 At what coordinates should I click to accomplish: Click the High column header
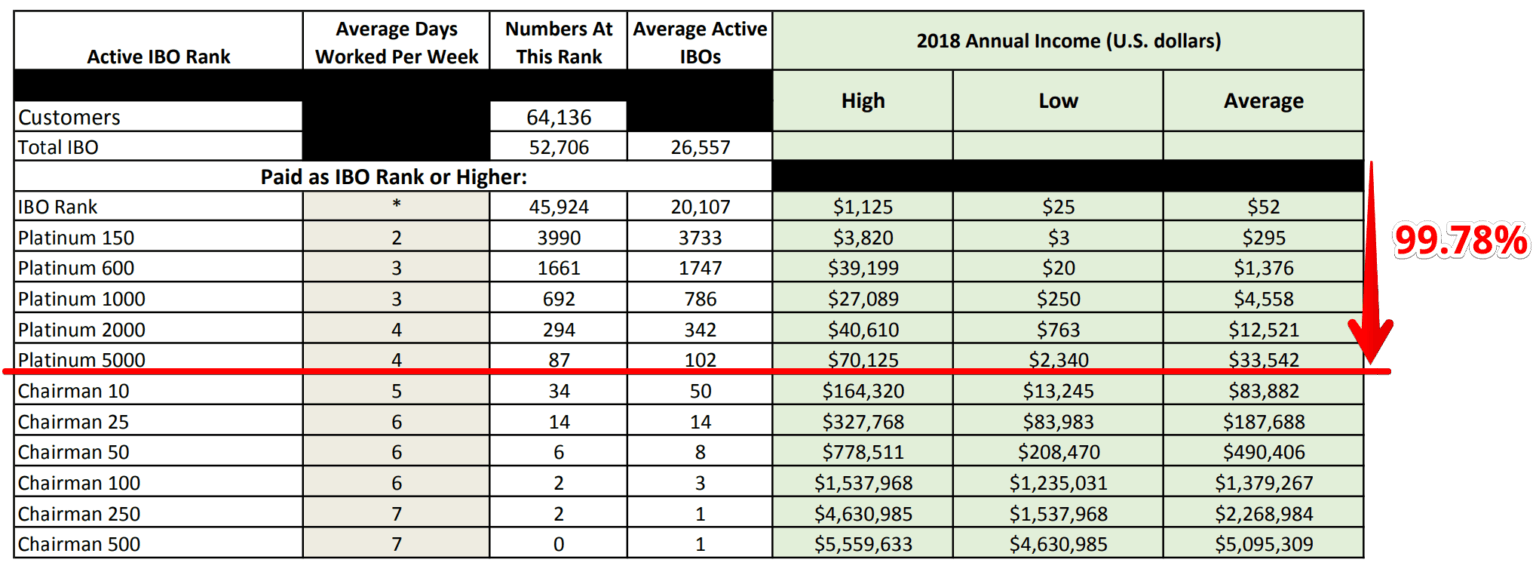coord(863,101)
